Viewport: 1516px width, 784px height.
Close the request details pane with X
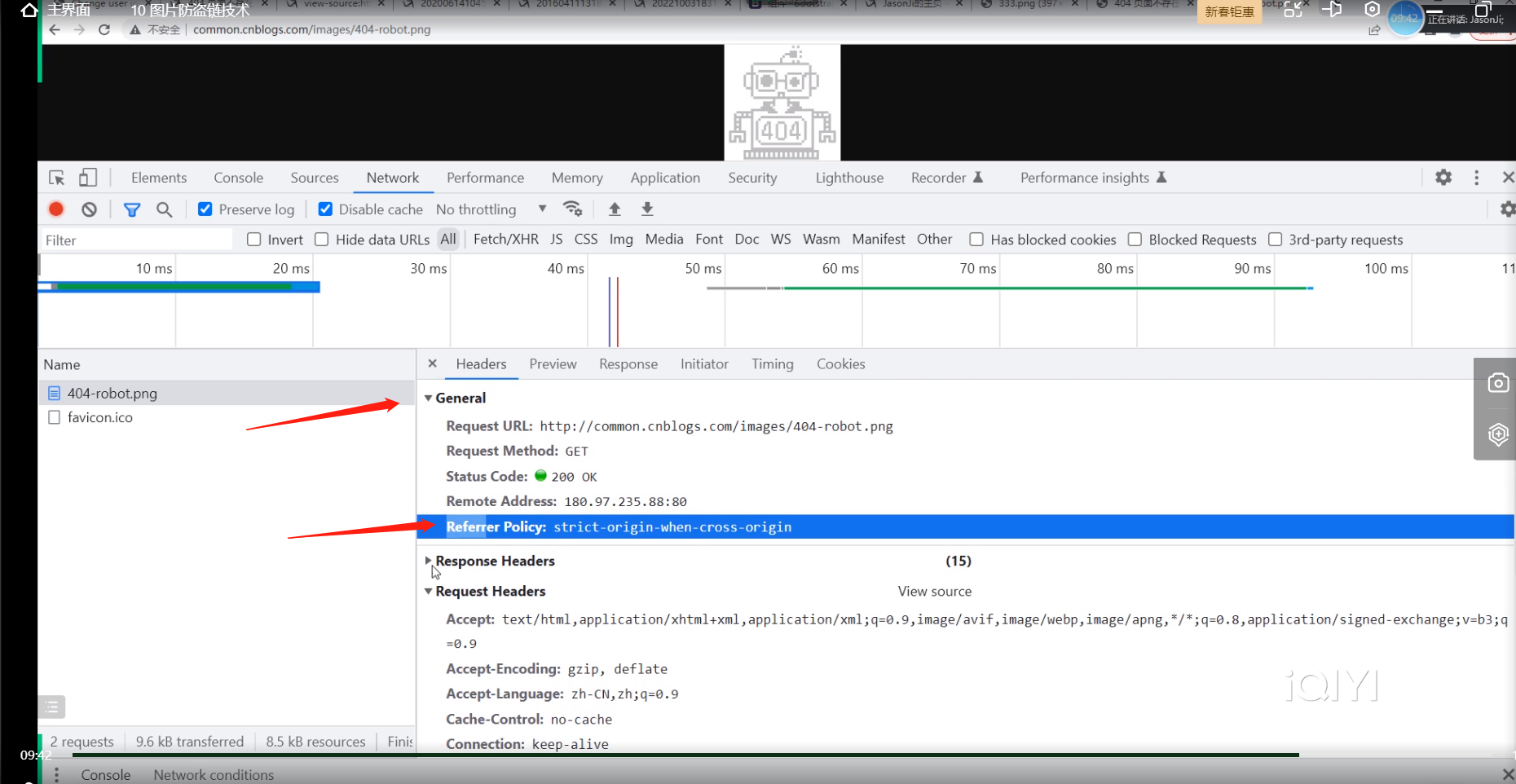click(x=433, y=363)
